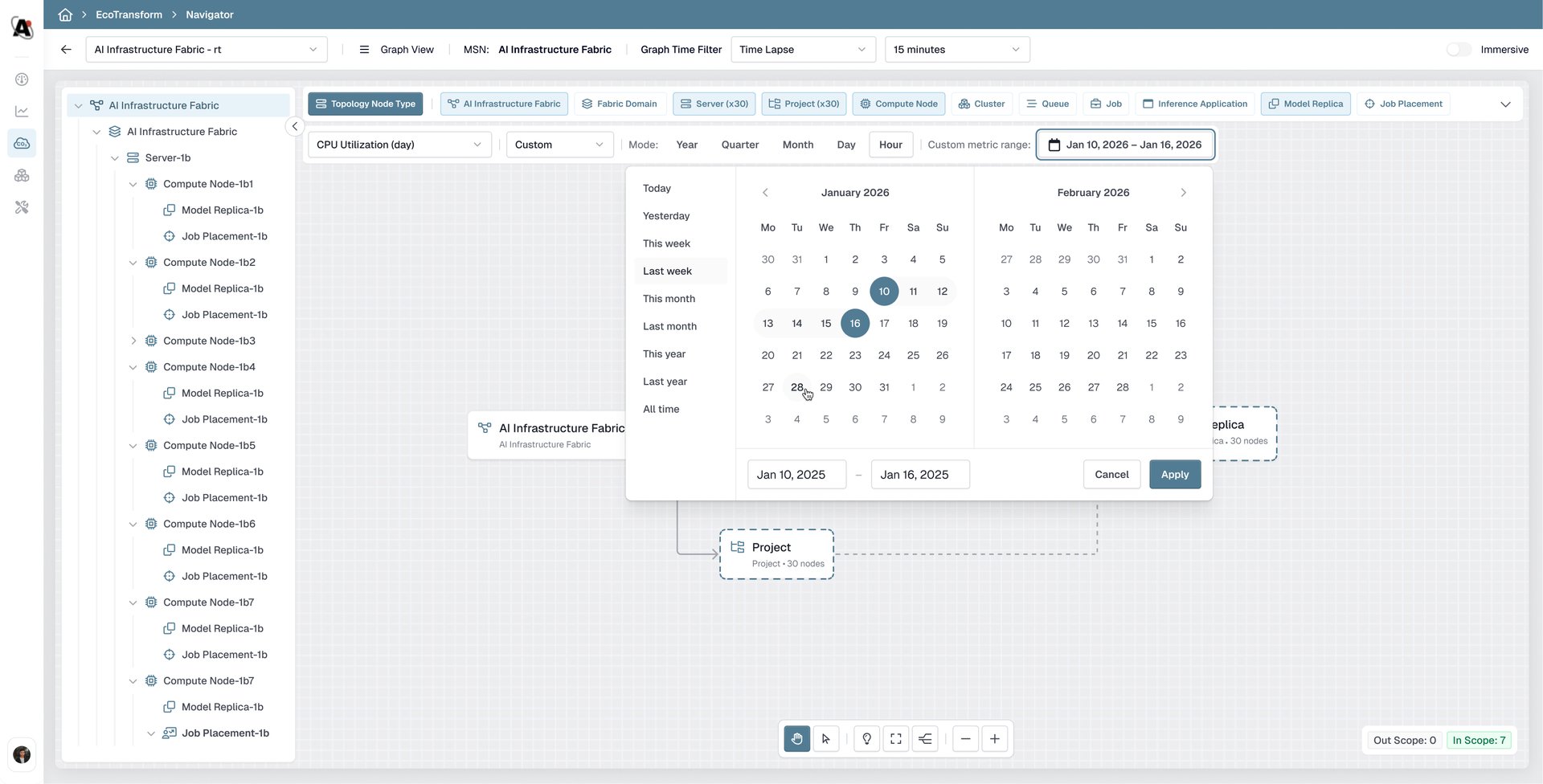Open the 15 minutes interval dropdown
The image size is (1543, 784).
pos(956,49)
